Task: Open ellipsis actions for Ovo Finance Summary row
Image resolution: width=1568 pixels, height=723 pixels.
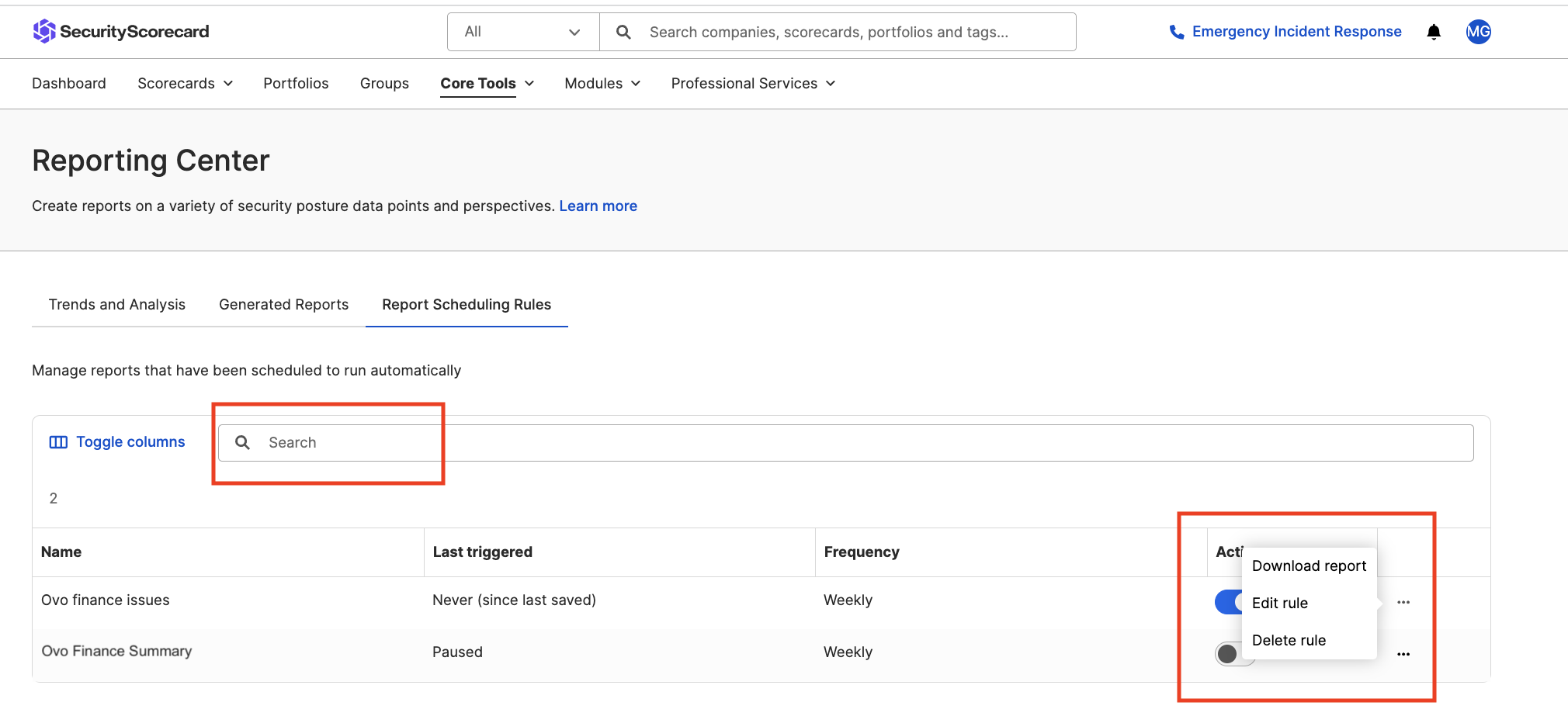Action: [x=1403, y=654]
